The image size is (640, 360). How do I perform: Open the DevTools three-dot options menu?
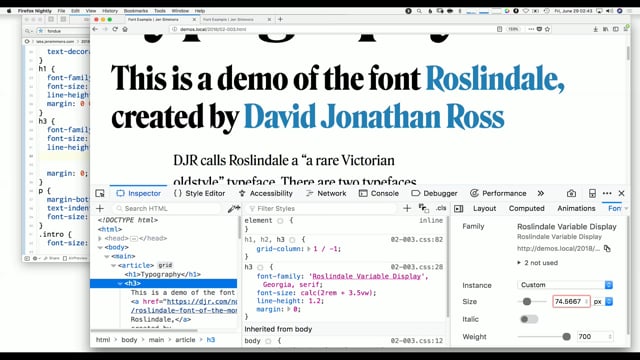[607, 193]
